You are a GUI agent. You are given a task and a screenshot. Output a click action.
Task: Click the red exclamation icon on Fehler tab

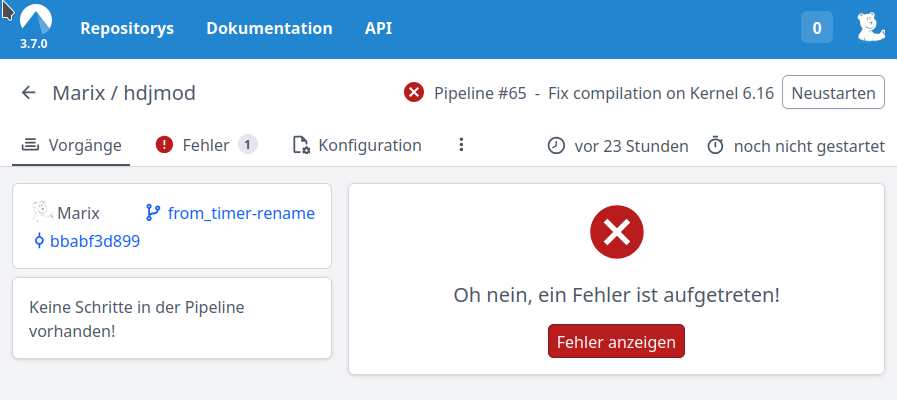(x=164, y=145)
